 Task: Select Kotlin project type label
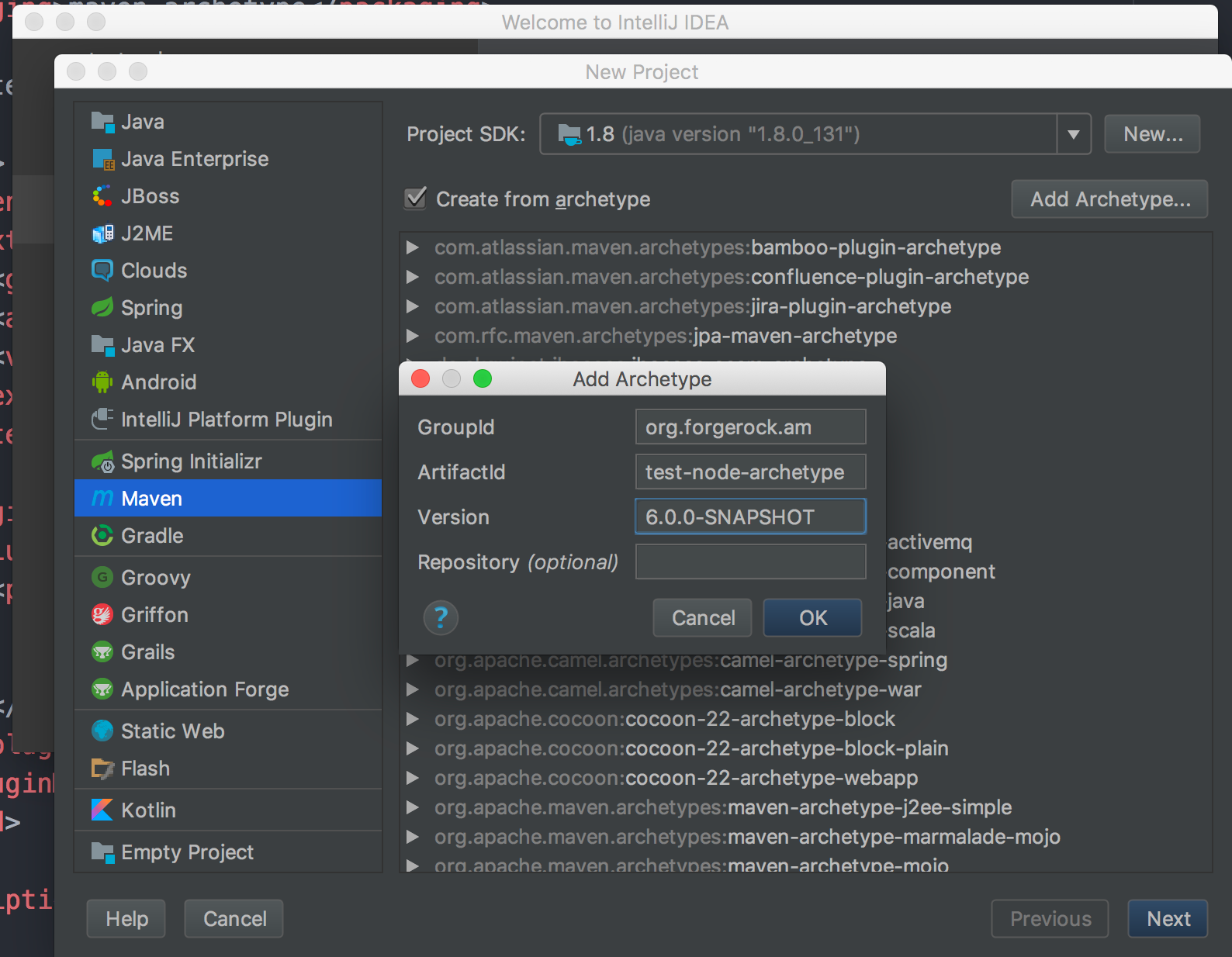(148, 810)
